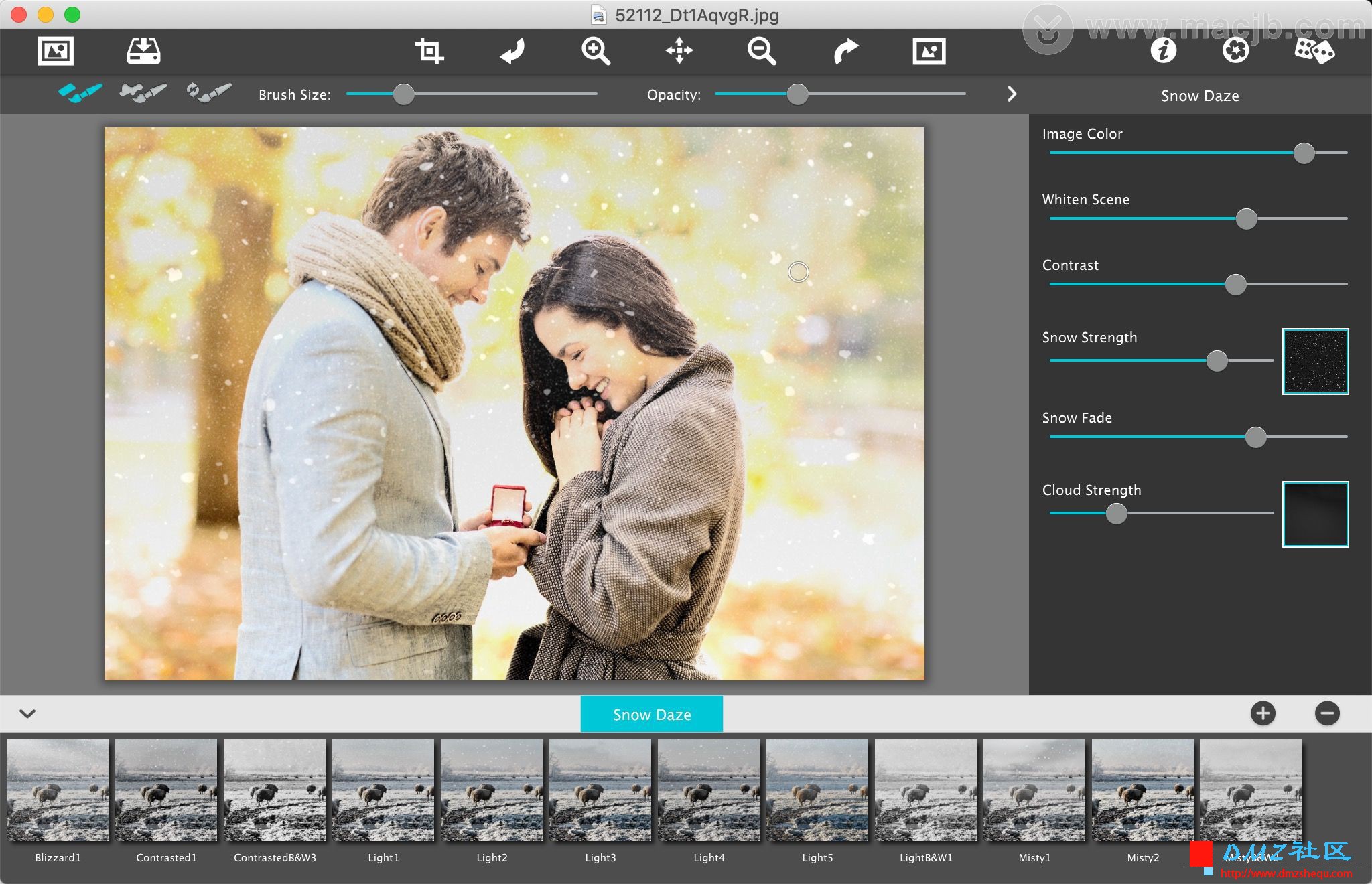Select the crop tool
Screen dimensions: 1372x884
click(429, 51)
